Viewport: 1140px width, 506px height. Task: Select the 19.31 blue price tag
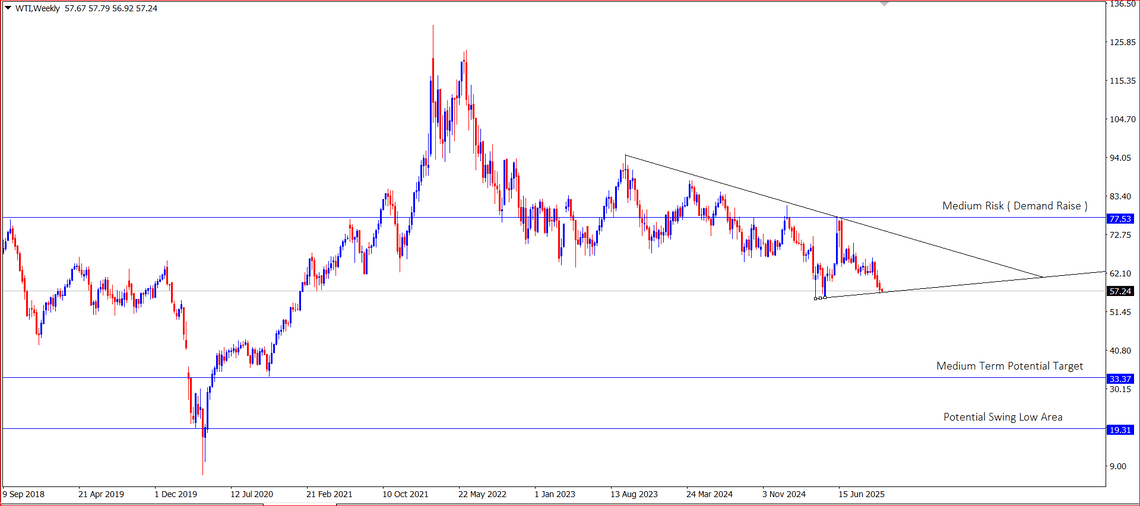point(1120,430)
